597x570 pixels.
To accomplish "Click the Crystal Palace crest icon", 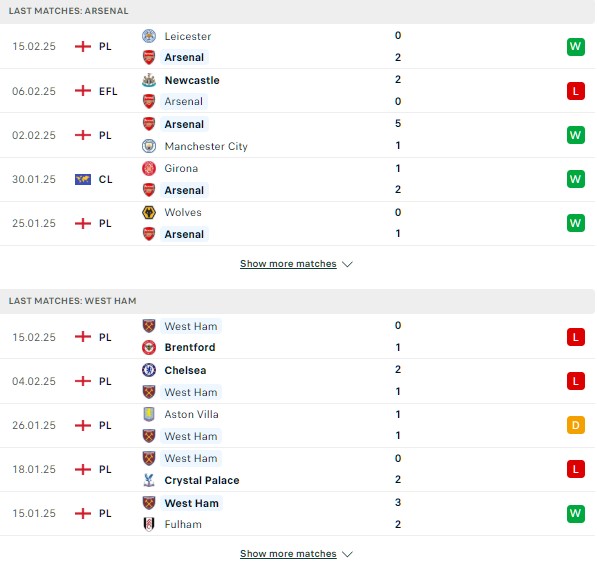I will click(149, 480).
